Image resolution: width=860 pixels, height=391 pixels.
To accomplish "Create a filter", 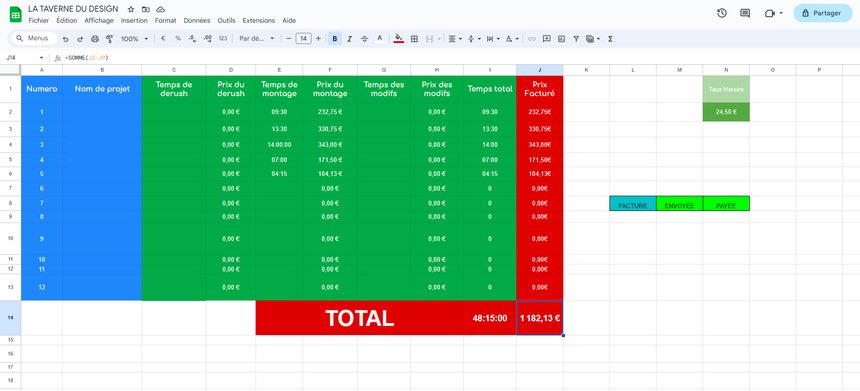I will (x=576, y=39).
